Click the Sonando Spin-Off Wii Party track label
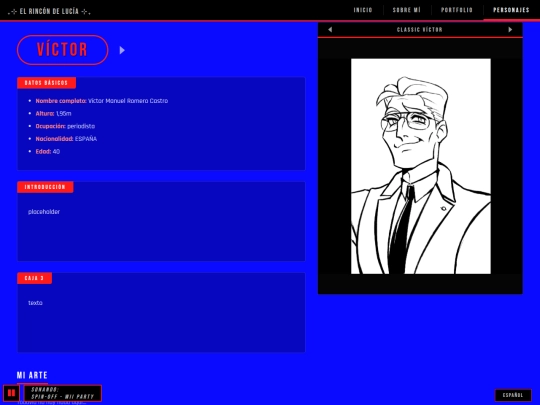 pos(63,393)
